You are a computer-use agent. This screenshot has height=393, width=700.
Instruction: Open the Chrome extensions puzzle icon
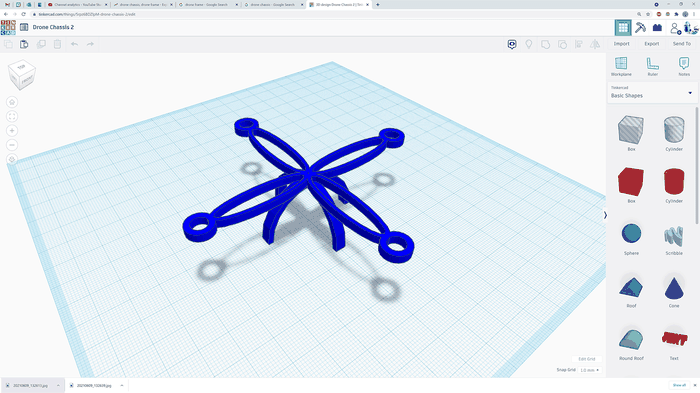click(x=676, y=14)
